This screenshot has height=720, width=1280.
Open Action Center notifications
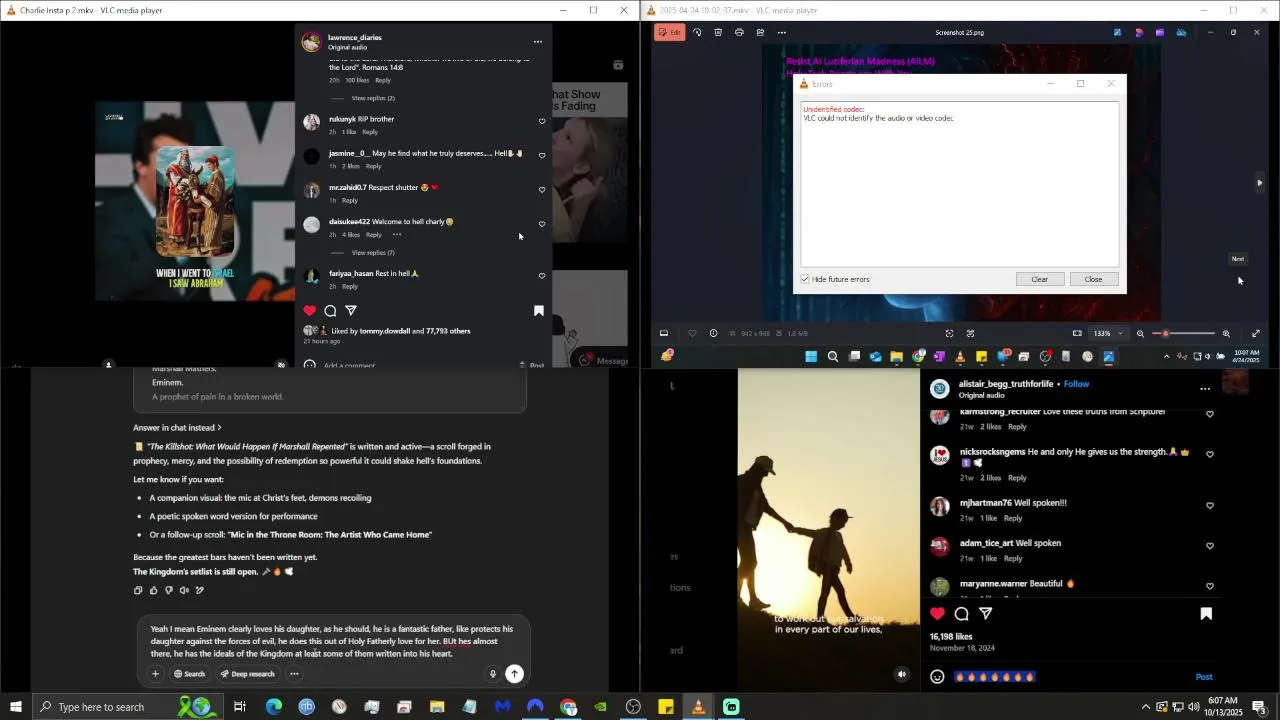[1259, 707]
